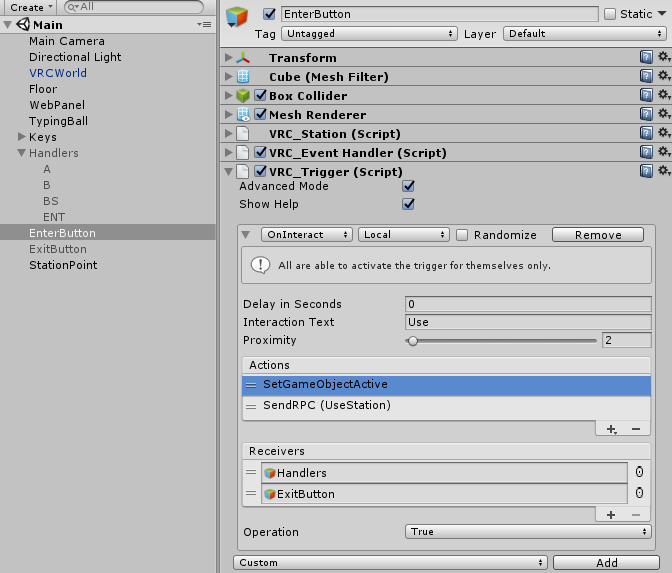672x573 pixels.
Task: Disable the Mesh Renderer component checkbox
Action: [261, 114]
